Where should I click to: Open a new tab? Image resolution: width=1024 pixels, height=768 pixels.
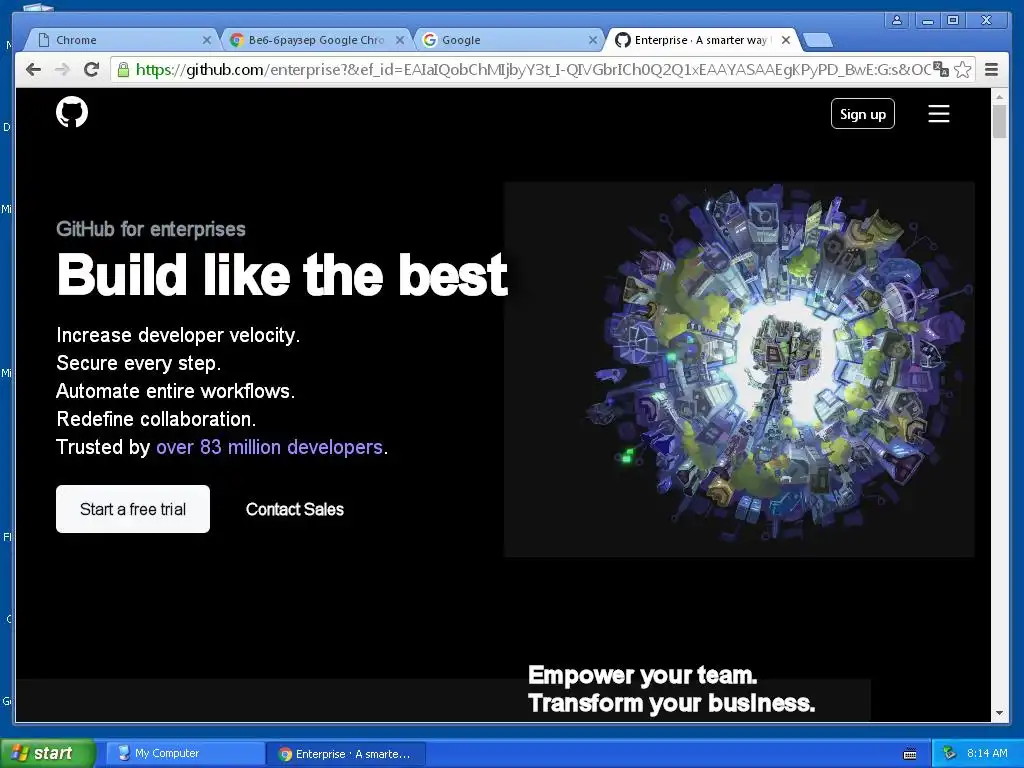coord(817,40)
